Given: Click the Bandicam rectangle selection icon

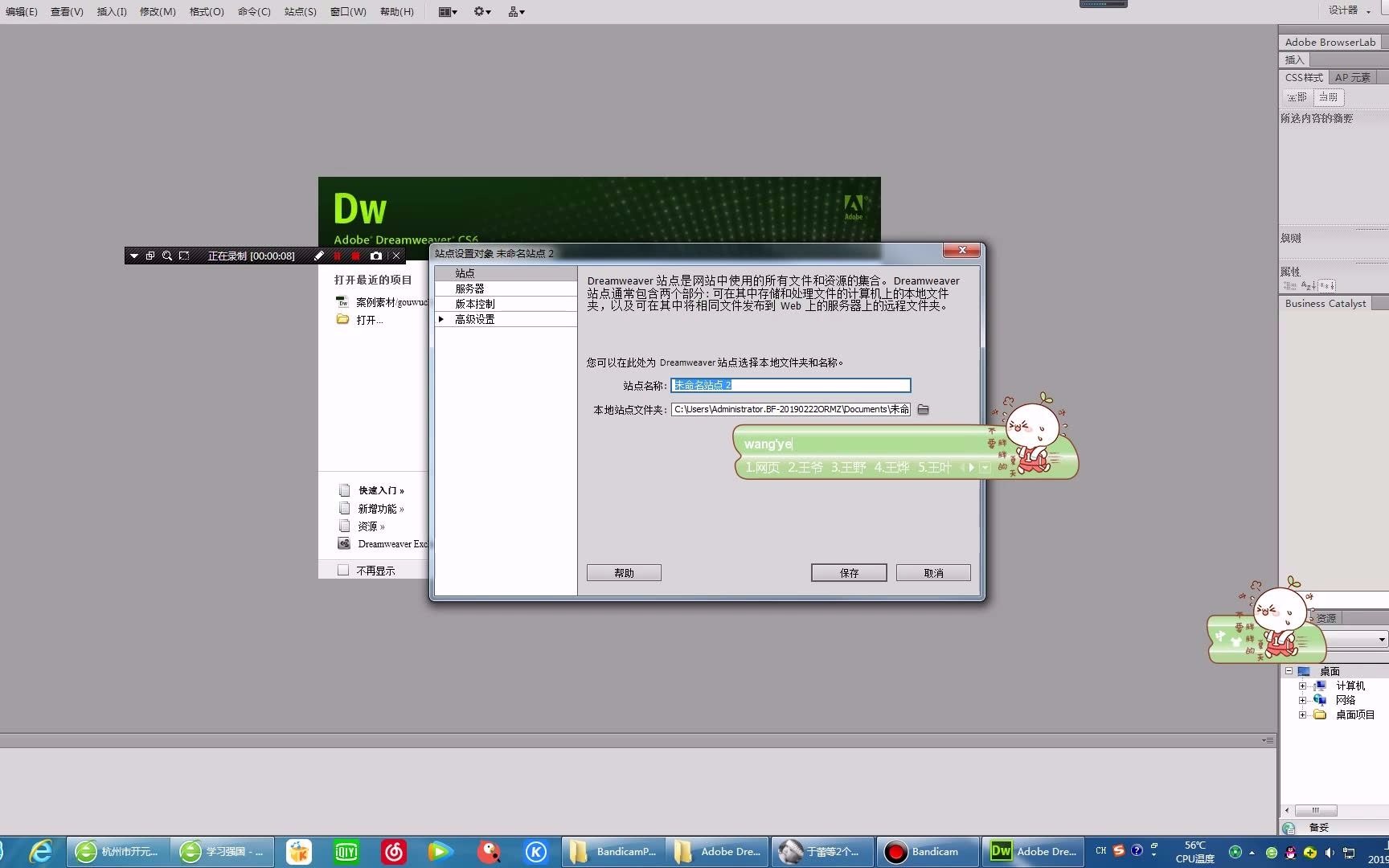Looking at the screenshot, I should click(x=184, y=256).
